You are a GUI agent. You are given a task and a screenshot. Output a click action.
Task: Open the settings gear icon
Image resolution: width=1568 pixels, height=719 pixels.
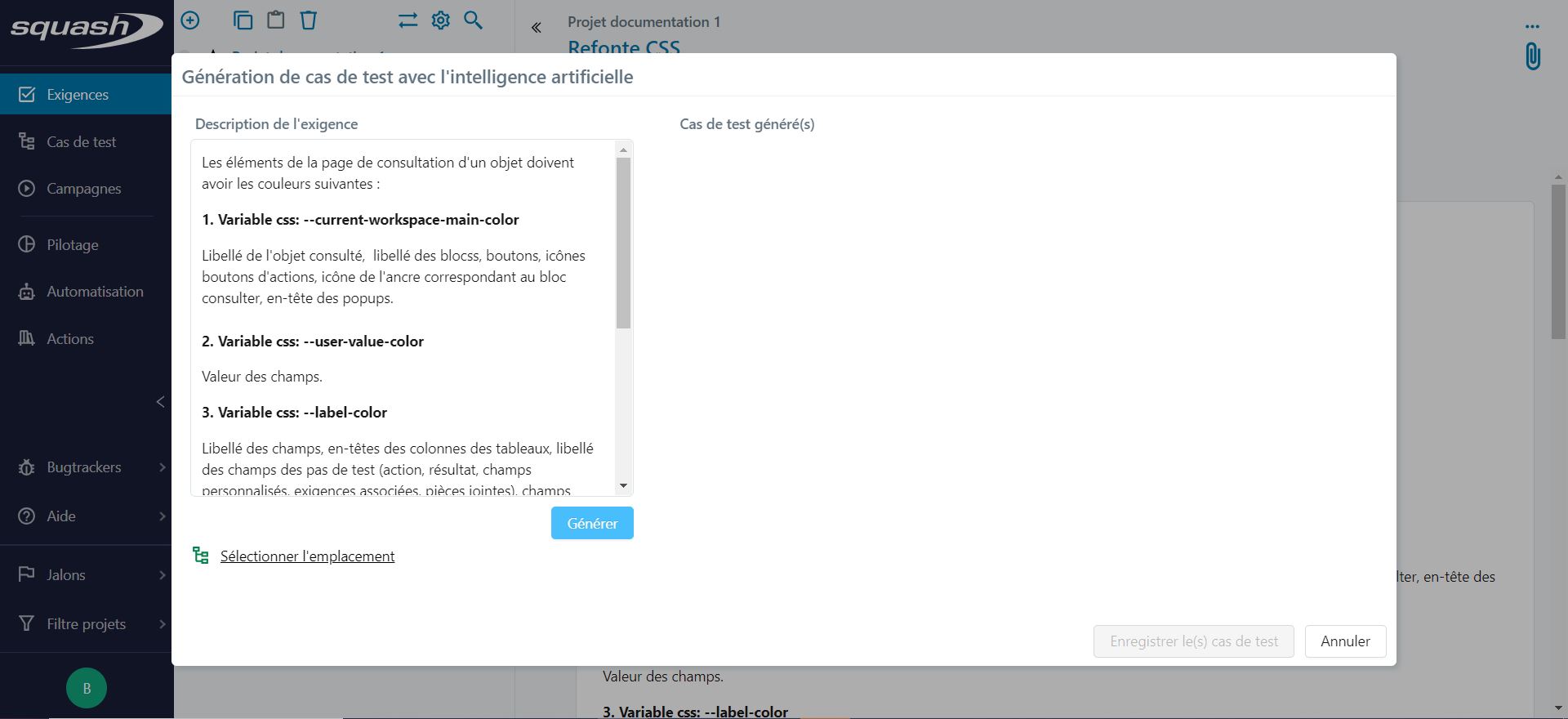click(441, 20)
